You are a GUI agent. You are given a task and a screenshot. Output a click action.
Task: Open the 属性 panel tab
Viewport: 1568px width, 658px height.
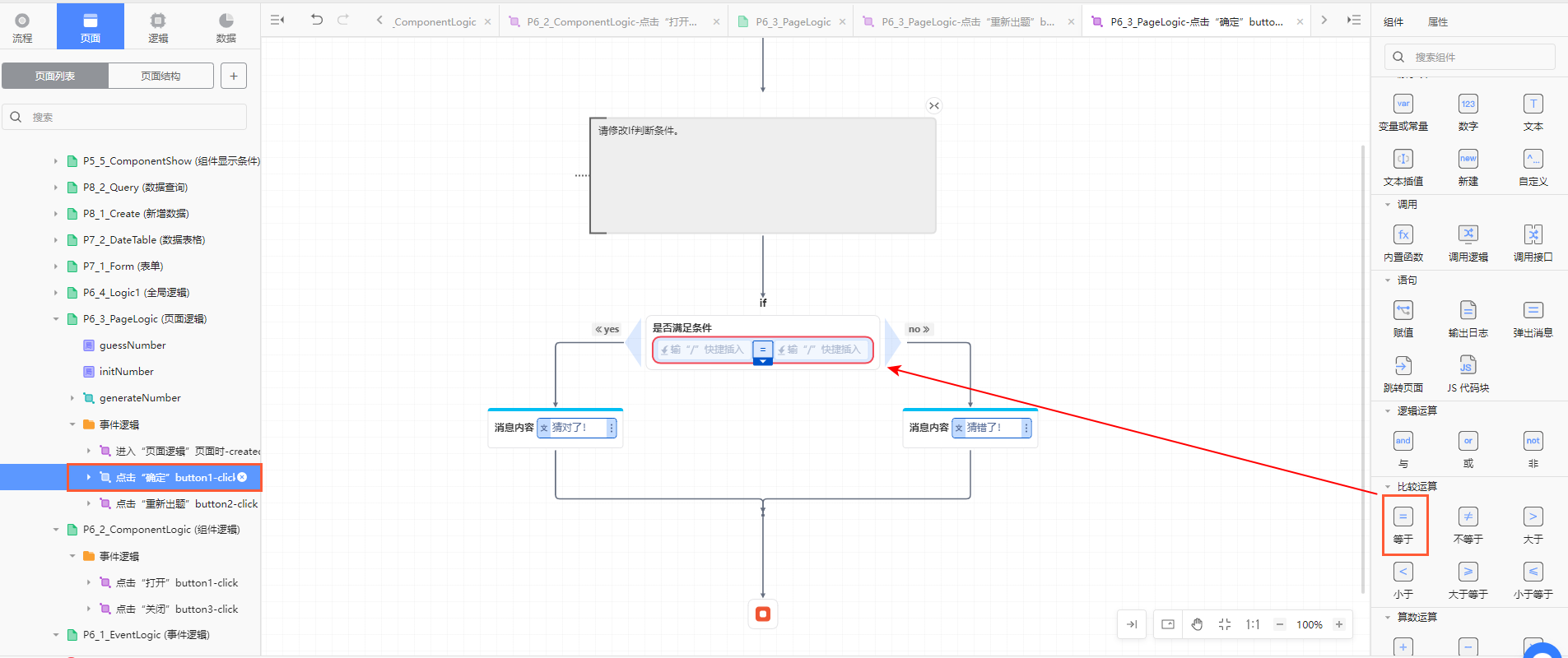coord(1438,22)
